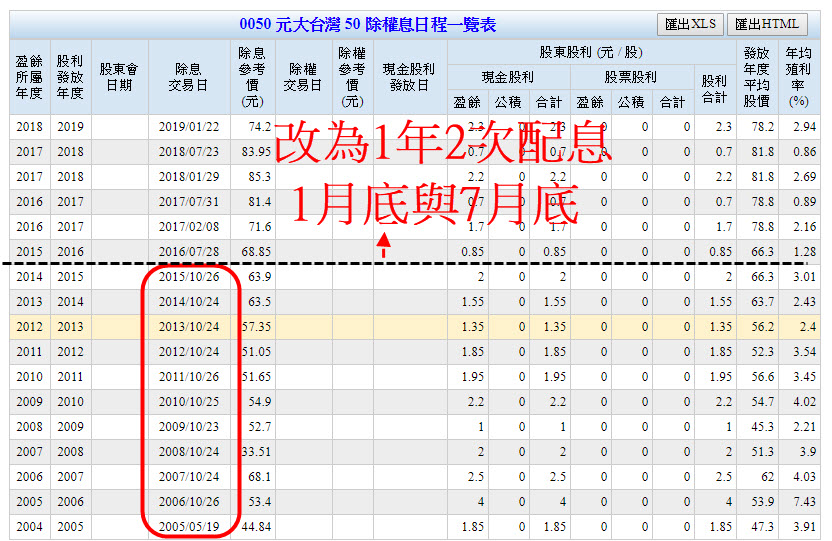This screenshot has width=832, height=541.
Task: Click reference price 44.84 in 2005 row
Action: pos(257,527)
